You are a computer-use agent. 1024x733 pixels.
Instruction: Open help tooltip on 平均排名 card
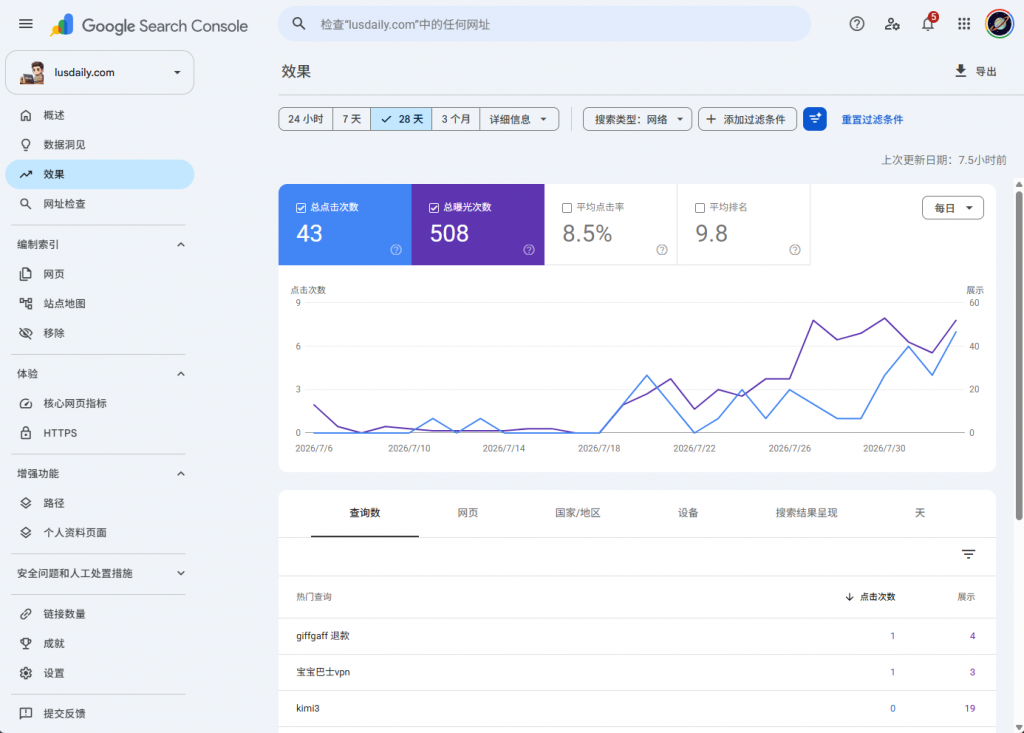pyautogui.click(x=795, y=250)
